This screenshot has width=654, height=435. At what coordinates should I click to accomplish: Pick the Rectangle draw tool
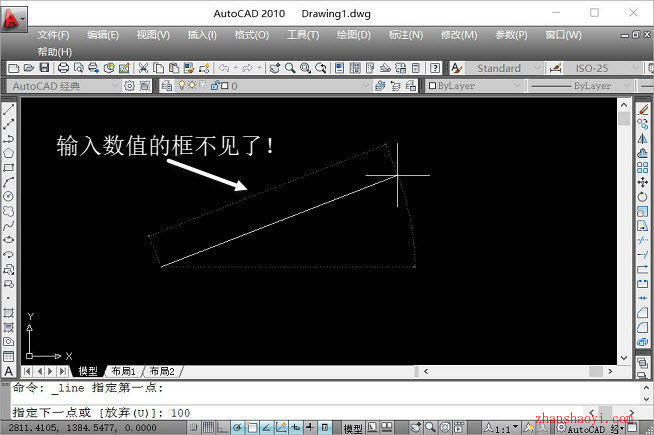8,168
